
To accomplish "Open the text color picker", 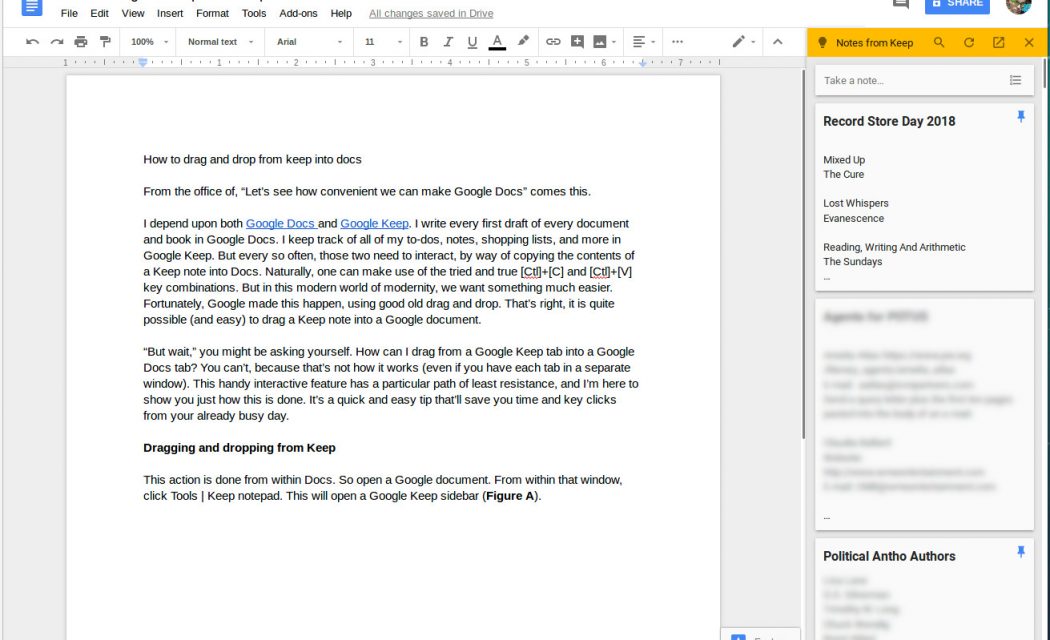I will click(x=497, y=42).
